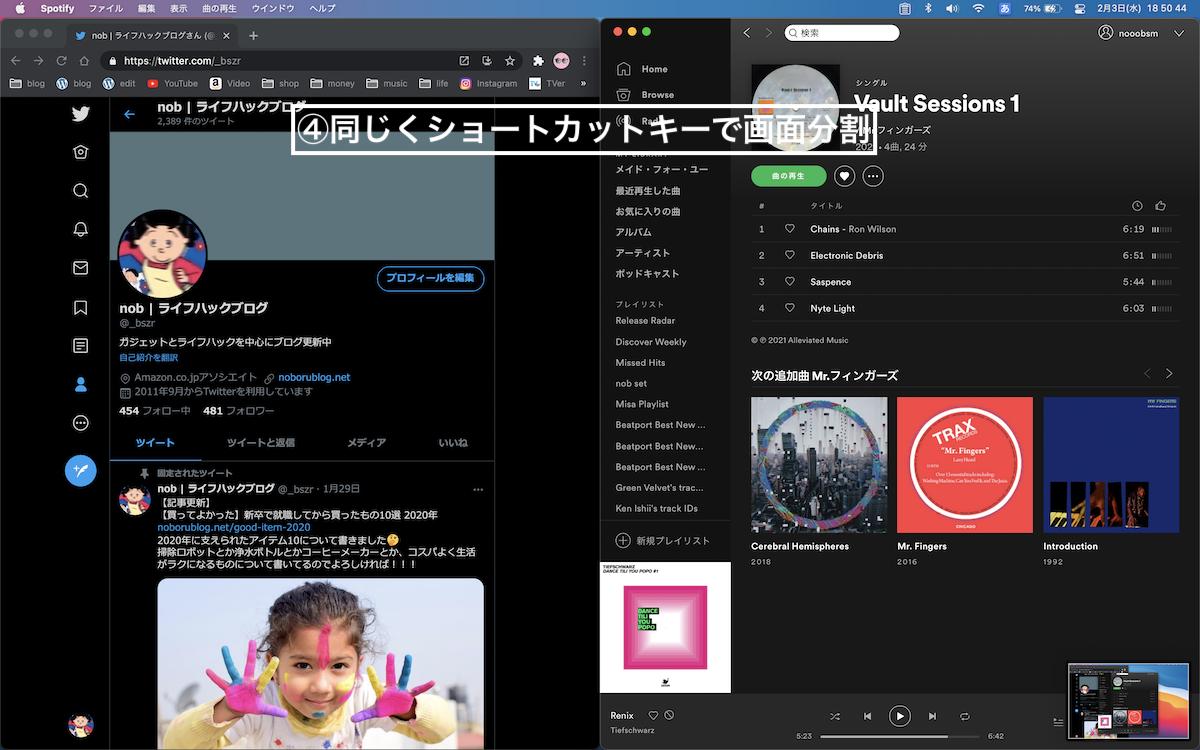Open the money bookmarks folder
The image size is (1200, 750).
(x=332, y=84)
